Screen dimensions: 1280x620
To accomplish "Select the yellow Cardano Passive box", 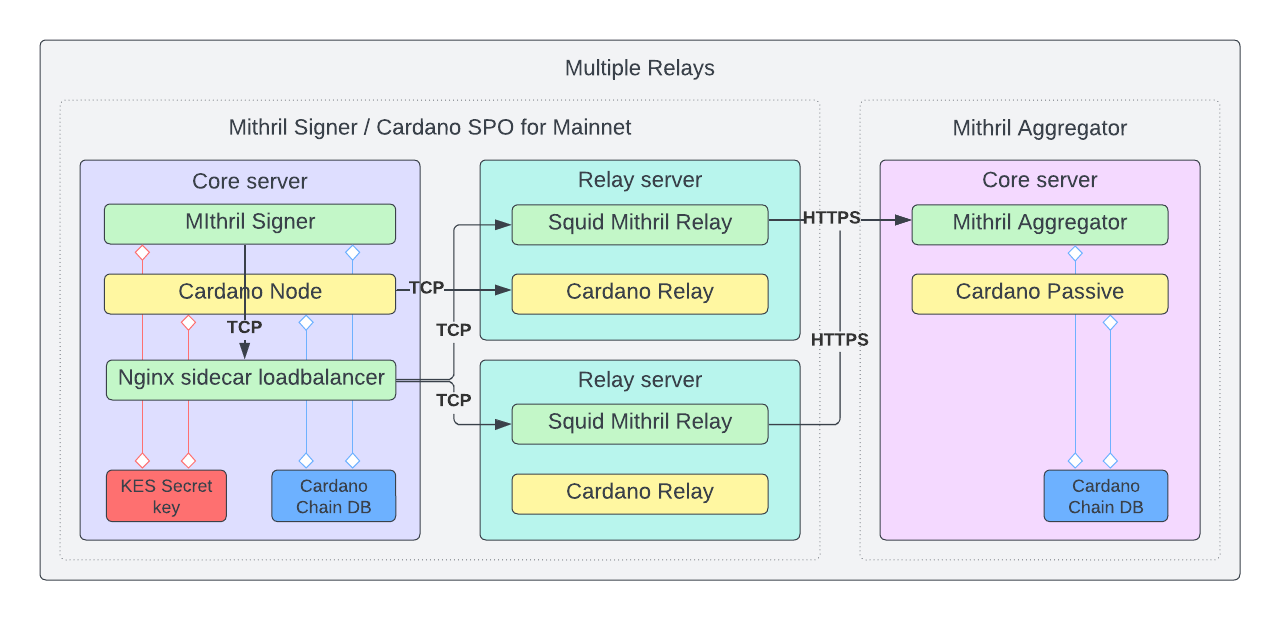I will pos(1040,293).
